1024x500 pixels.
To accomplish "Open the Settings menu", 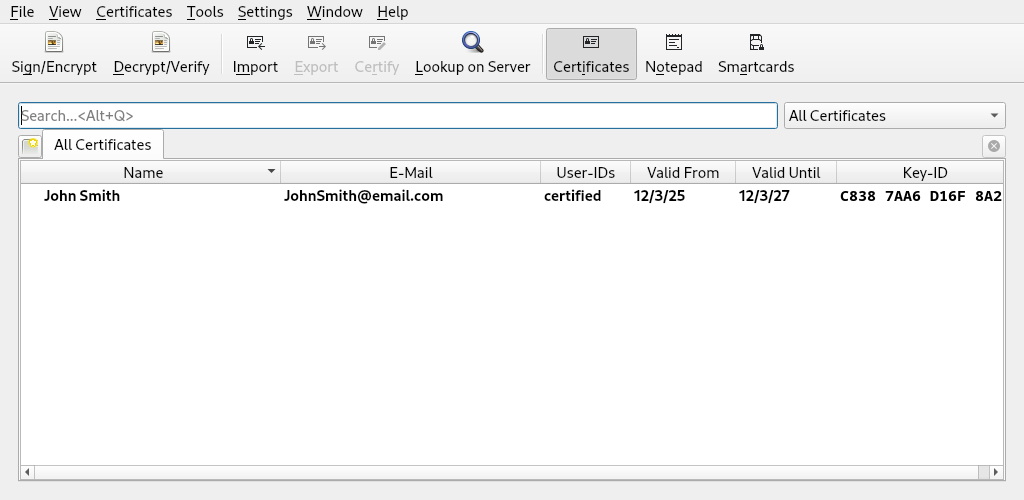I will [265, 12].
